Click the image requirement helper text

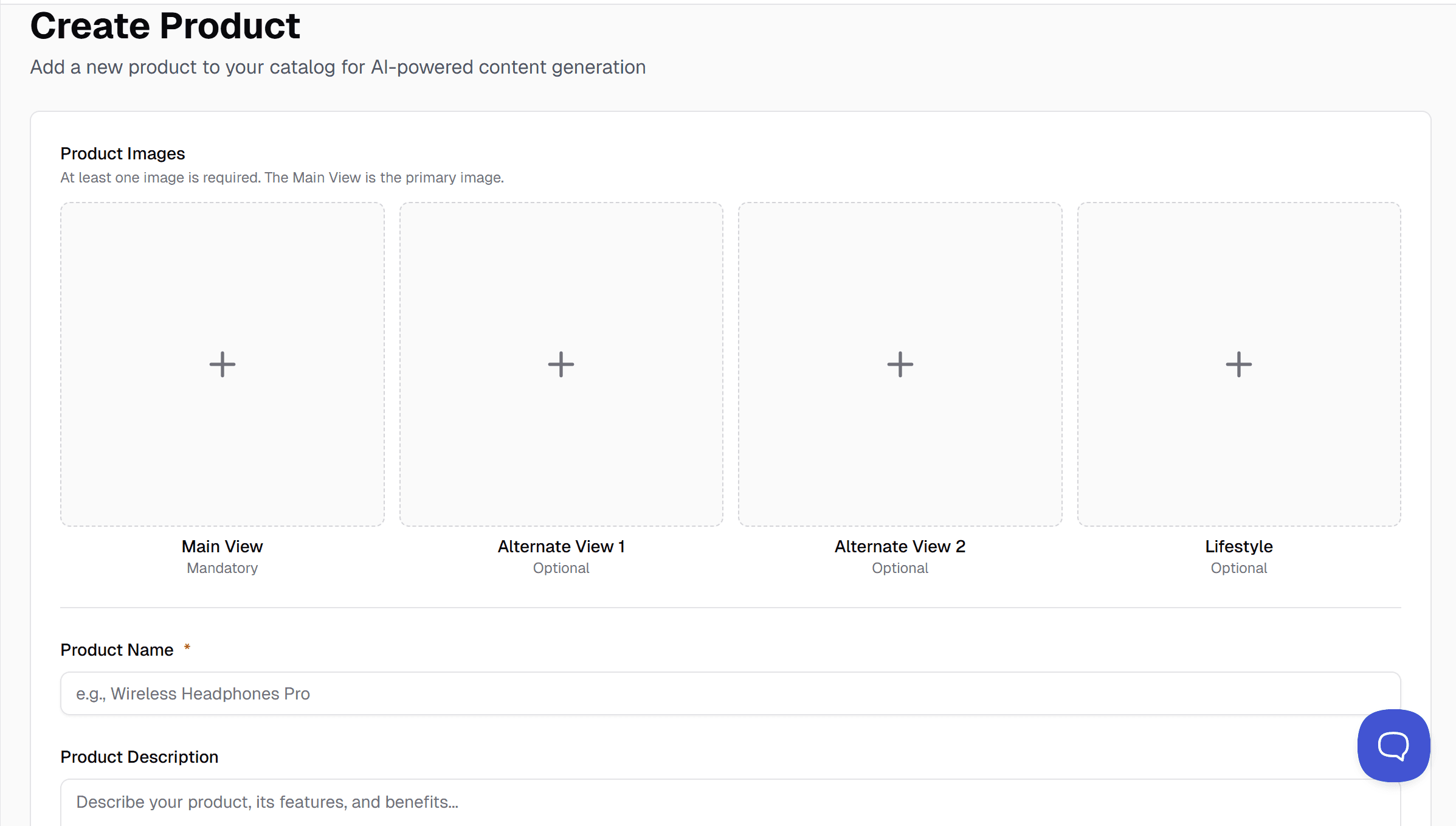282,178
